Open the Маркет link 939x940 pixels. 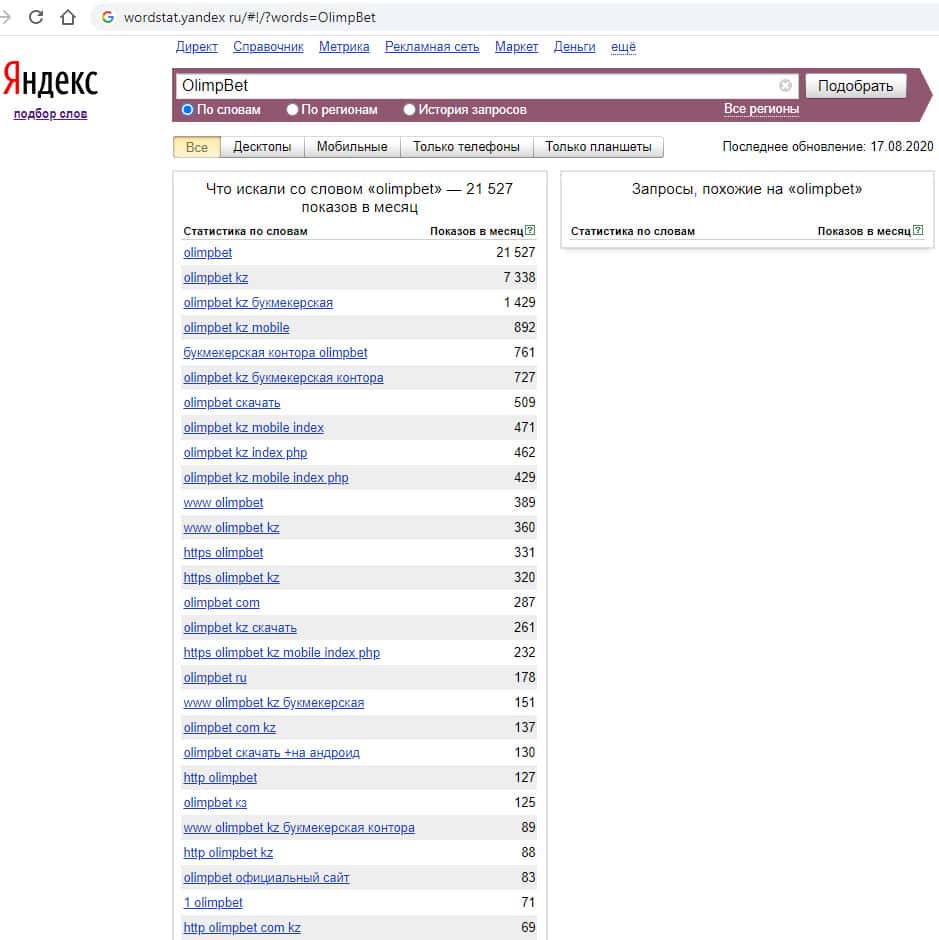pos(516,47)
